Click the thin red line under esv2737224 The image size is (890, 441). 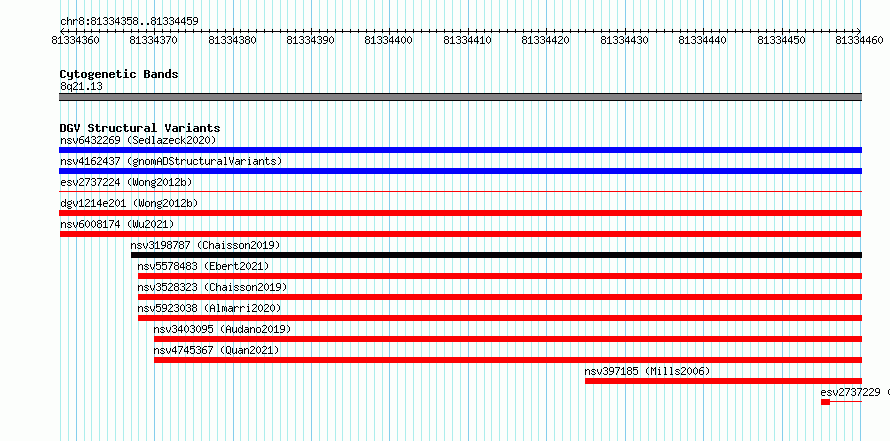click(460, 192)
